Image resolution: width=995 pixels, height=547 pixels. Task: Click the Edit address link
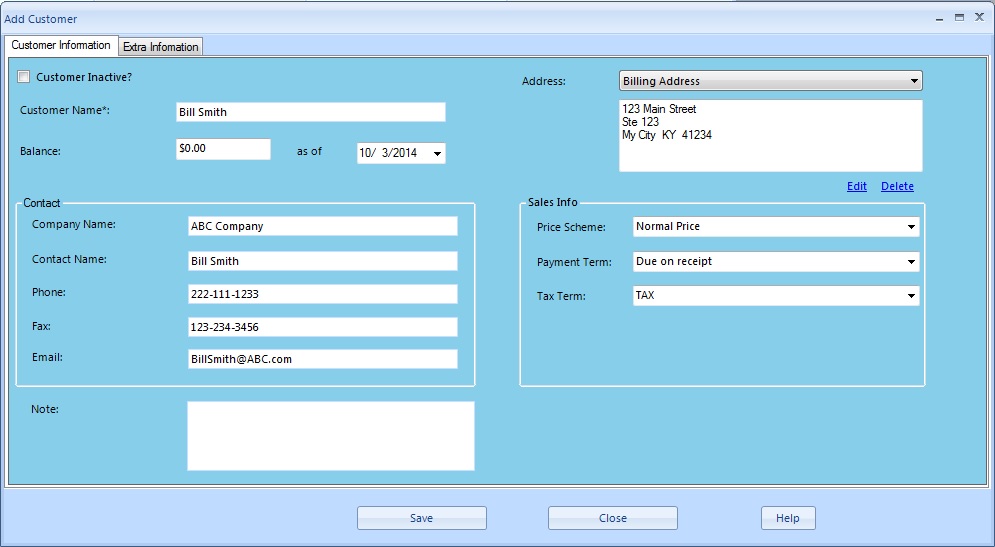click(x=856, y=186)
